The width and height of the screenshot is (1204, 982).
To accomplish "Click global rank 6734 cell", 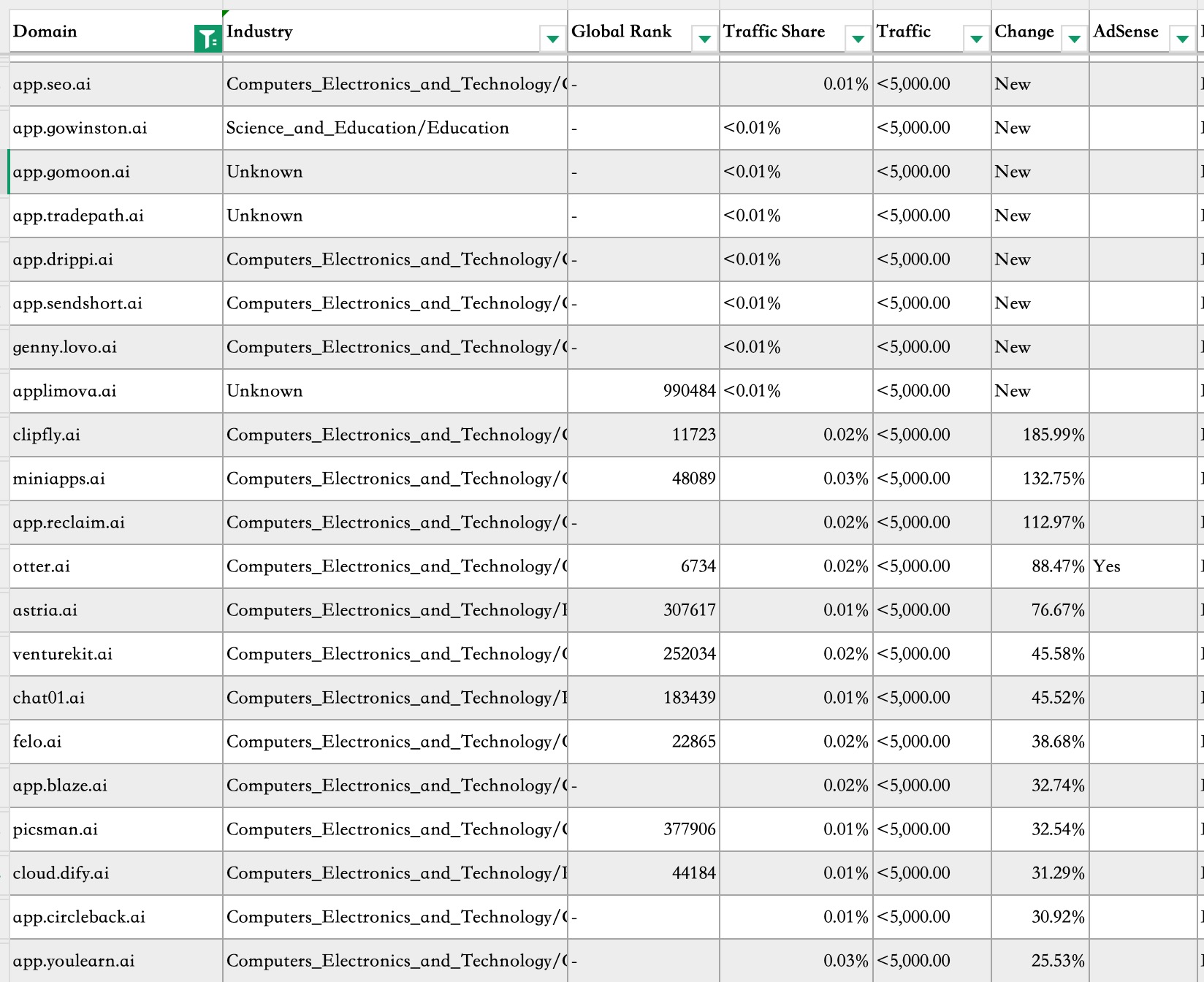I will click(644, 566).
